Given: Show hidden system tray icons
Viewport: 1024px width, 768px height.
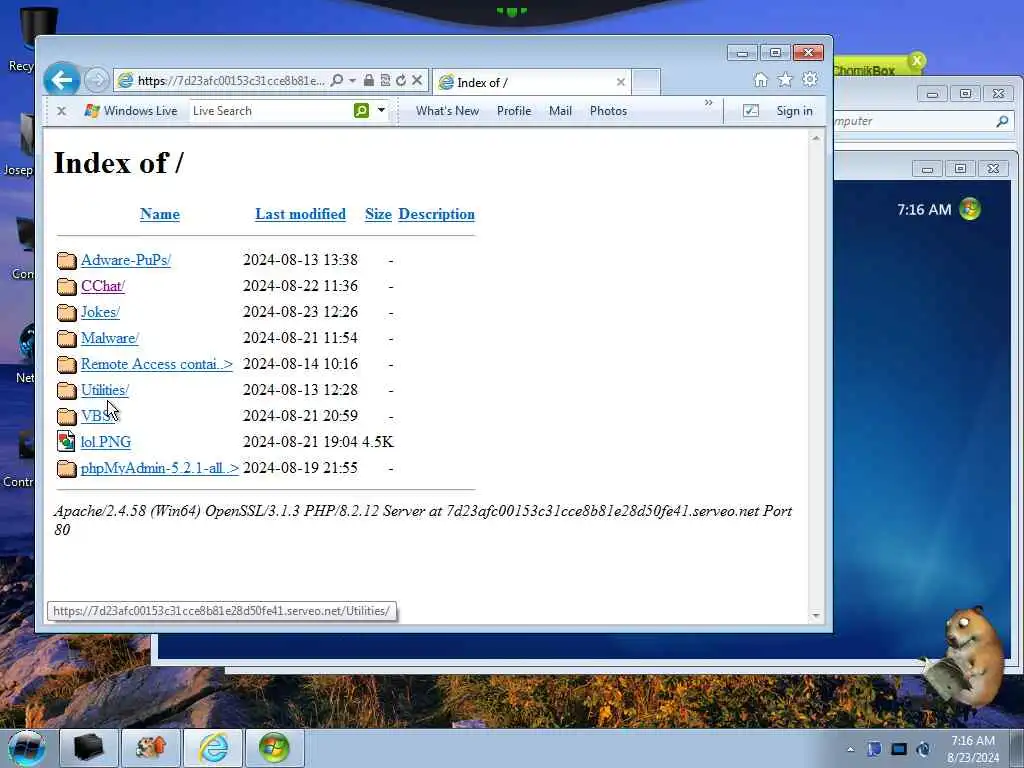Looking at the screenshot, I should click(x=850, y=750).
